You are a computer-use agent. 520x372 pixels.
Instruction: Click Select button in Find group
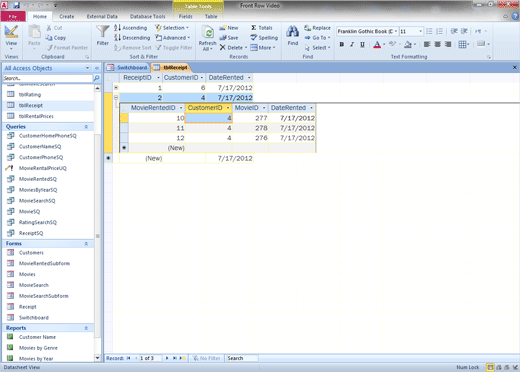point(318,48)
